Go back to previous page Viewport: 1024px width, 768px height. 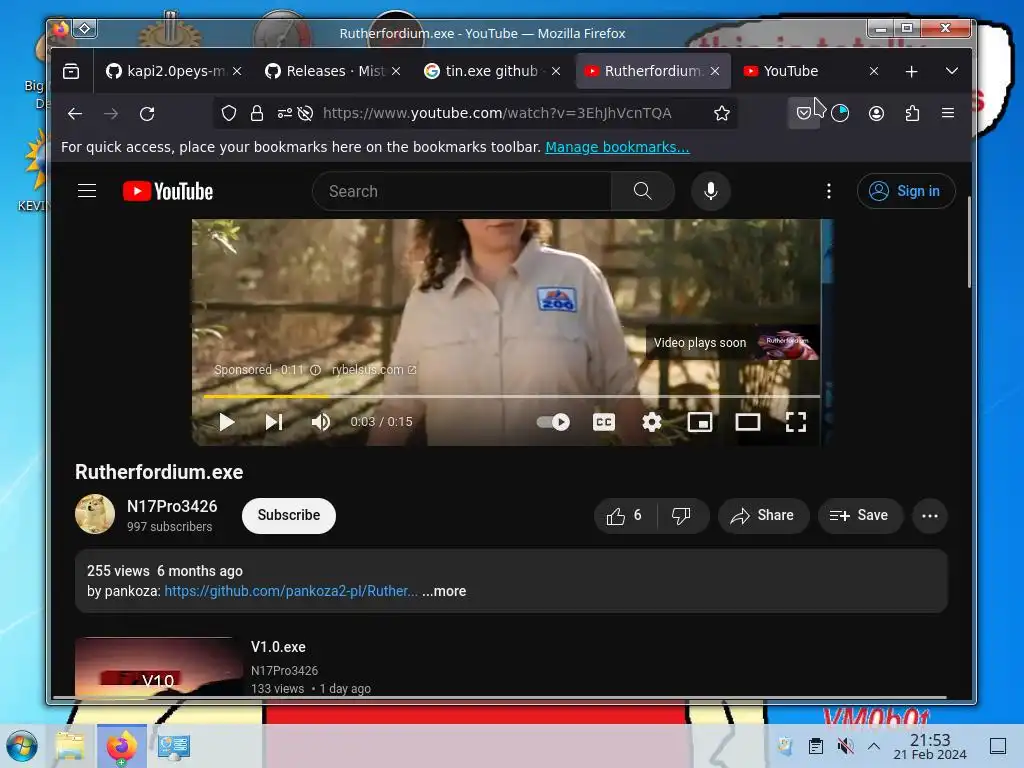coord(75,114)
